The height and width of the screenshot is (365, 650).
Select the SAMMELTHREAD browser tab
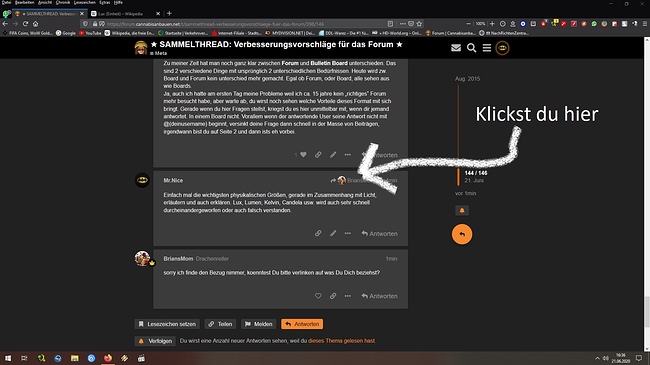(x=49, y=14)
